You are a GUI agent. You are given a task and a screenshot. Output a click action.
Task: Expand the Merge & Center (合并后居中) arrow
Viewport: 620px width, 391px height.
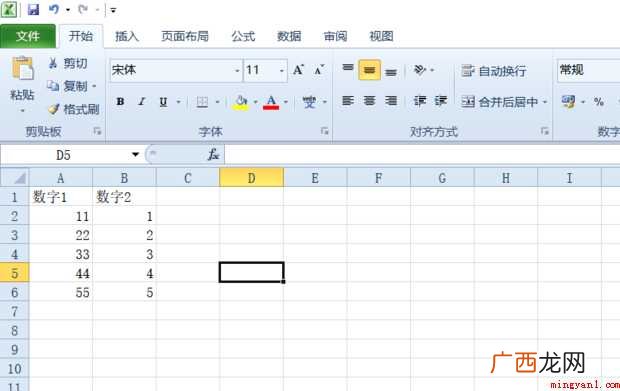545,102
